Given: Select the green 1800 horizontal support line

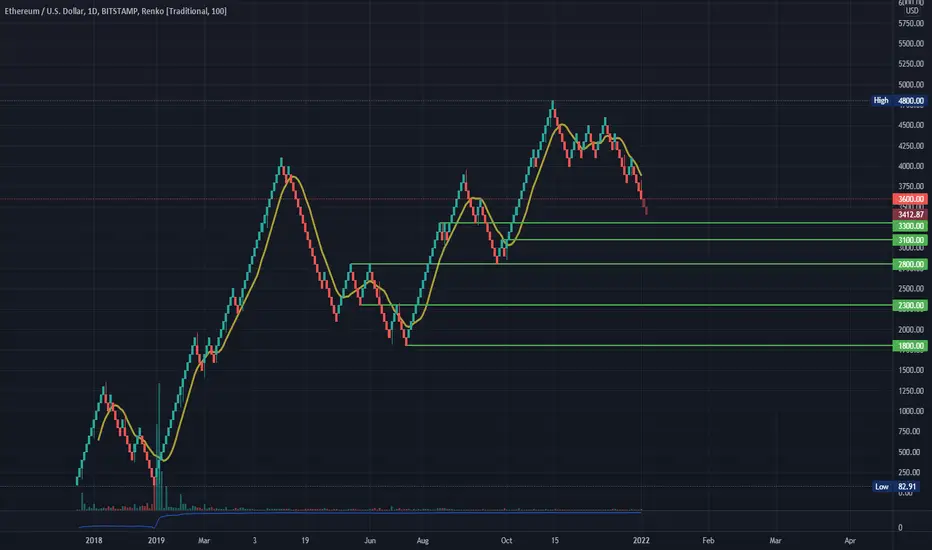Looking at the screenshot, I should [x=648, y=345].
